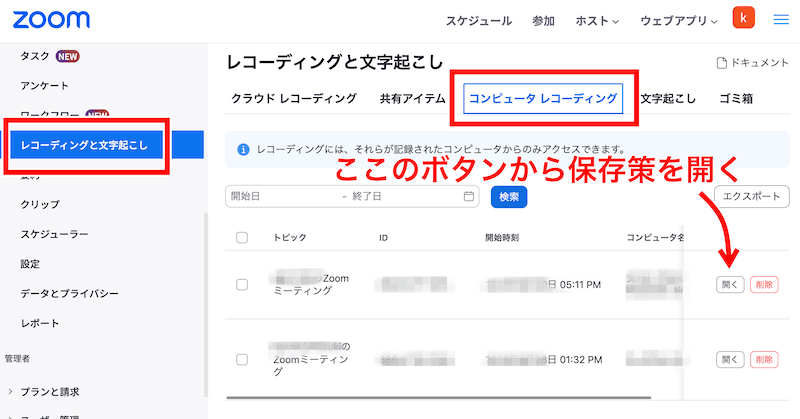Screen dimensions: 800x419
Task: Click 削除 for the second recording
Action: click(763, 360)
